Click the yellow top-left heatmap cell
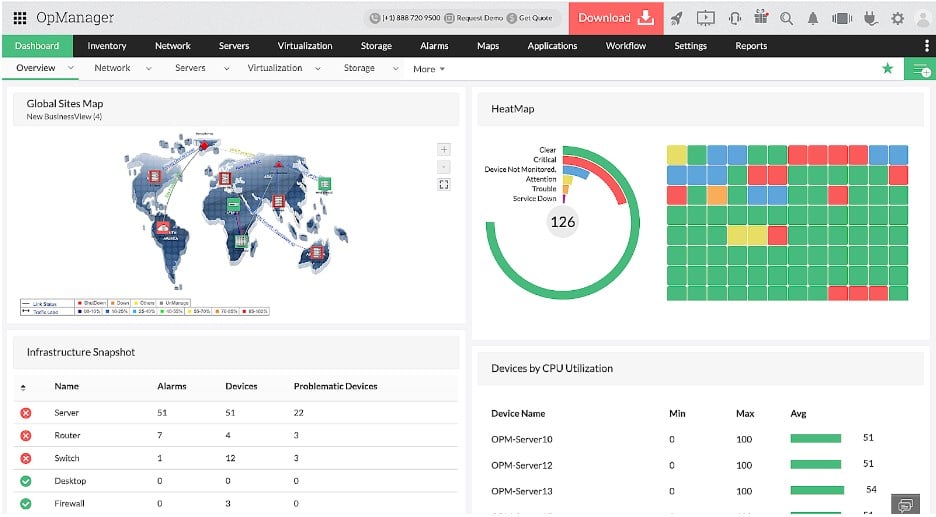This screenshot has width=936, height=517. 677,155
